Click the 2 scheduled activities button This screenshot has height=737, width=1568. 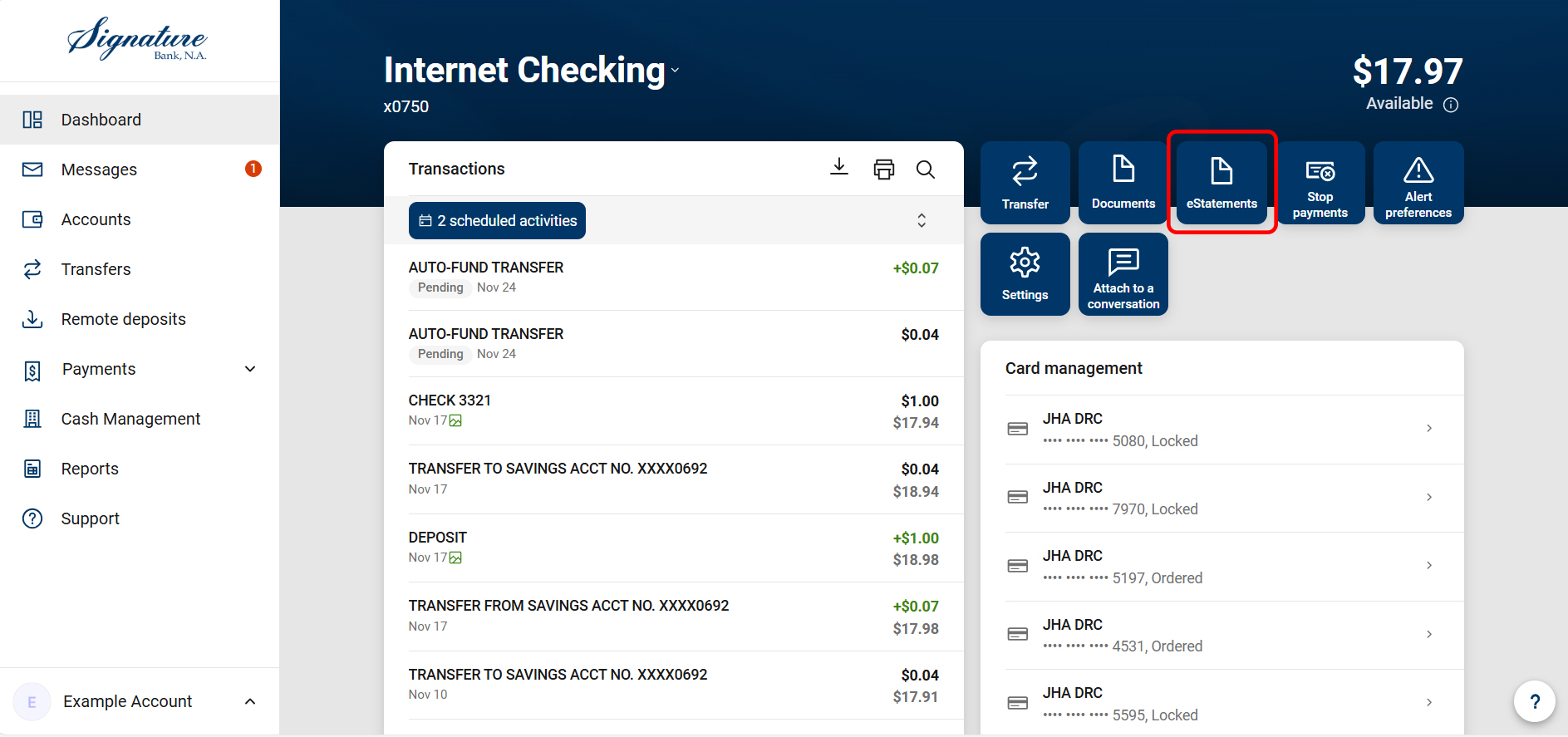tap(497, 220)
